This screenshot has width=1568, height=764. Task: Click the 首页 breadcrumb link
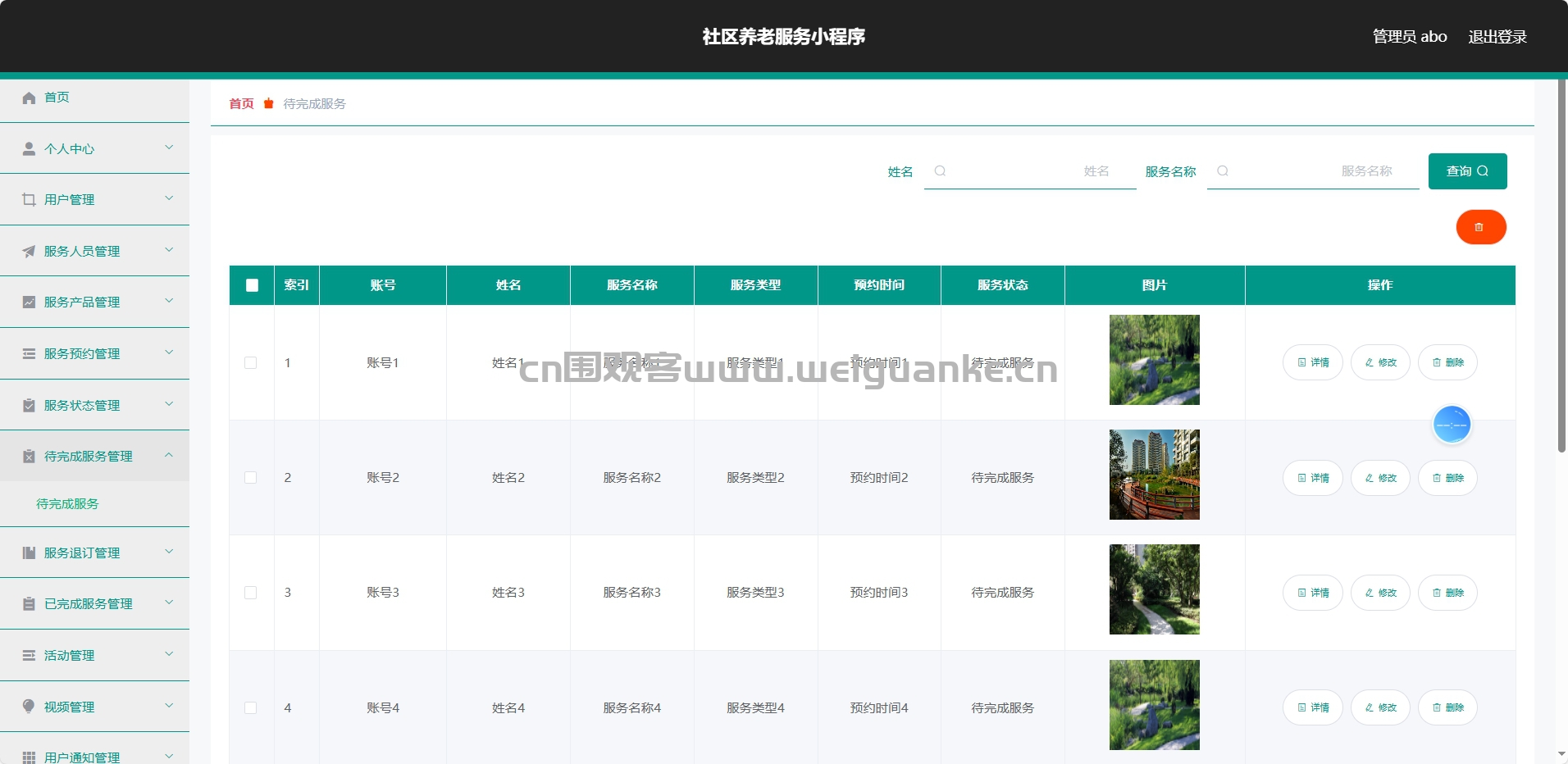coord(241,103)
